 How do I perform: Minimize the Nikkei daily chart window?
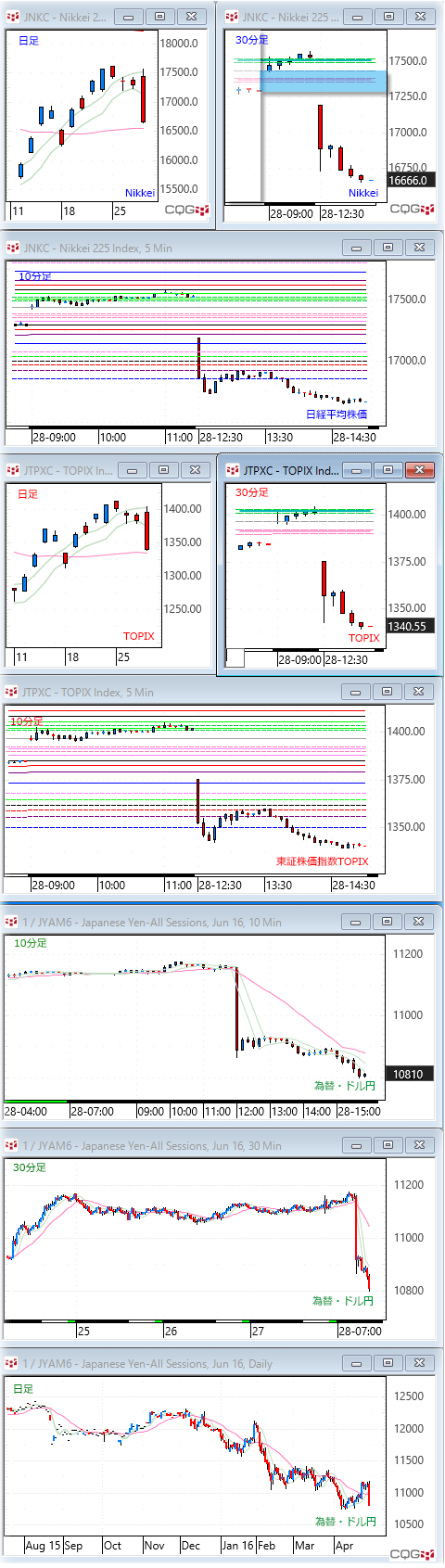[129, 17]
